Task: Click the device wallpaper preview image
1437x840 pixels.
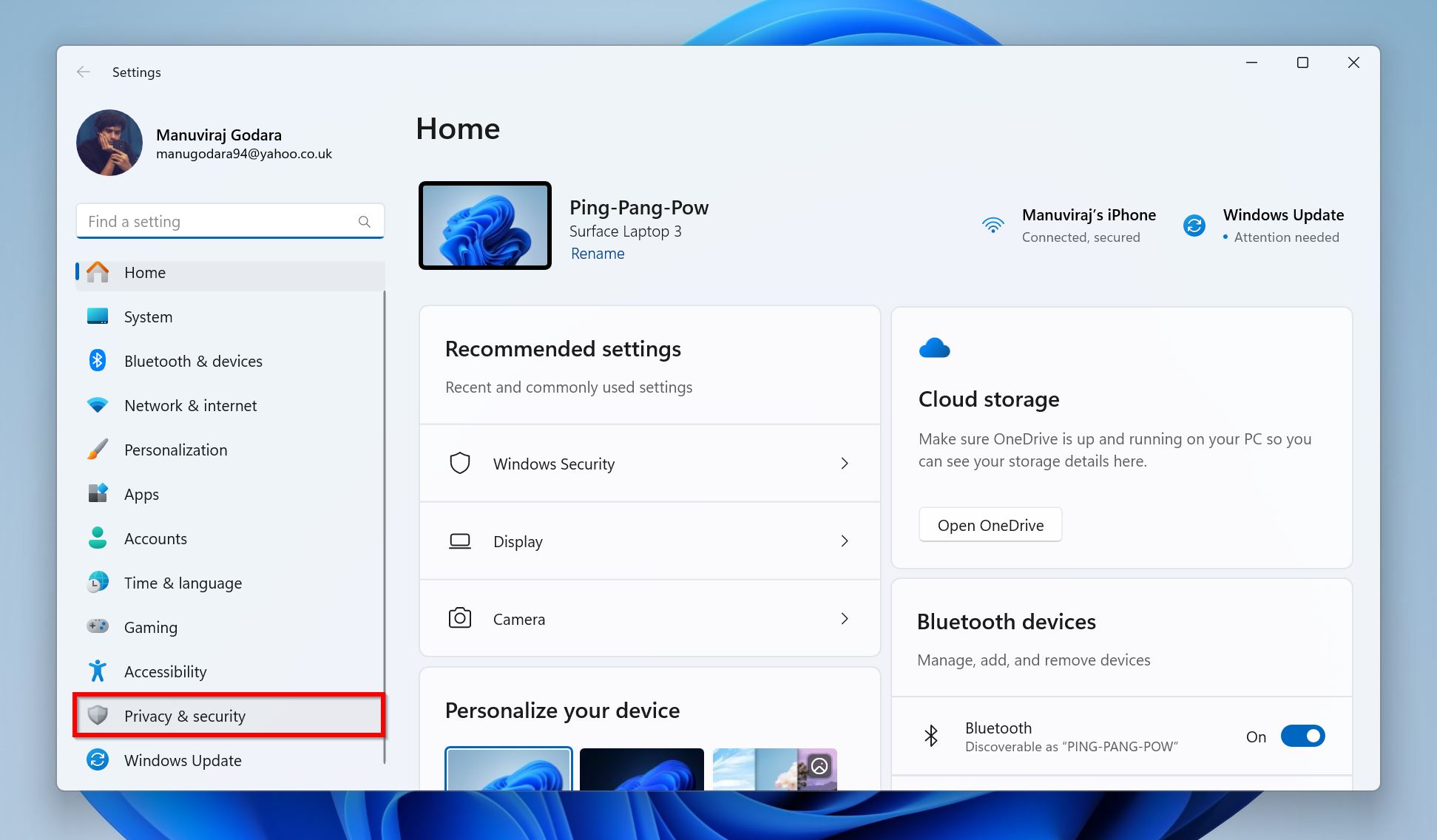Action: 485,226
